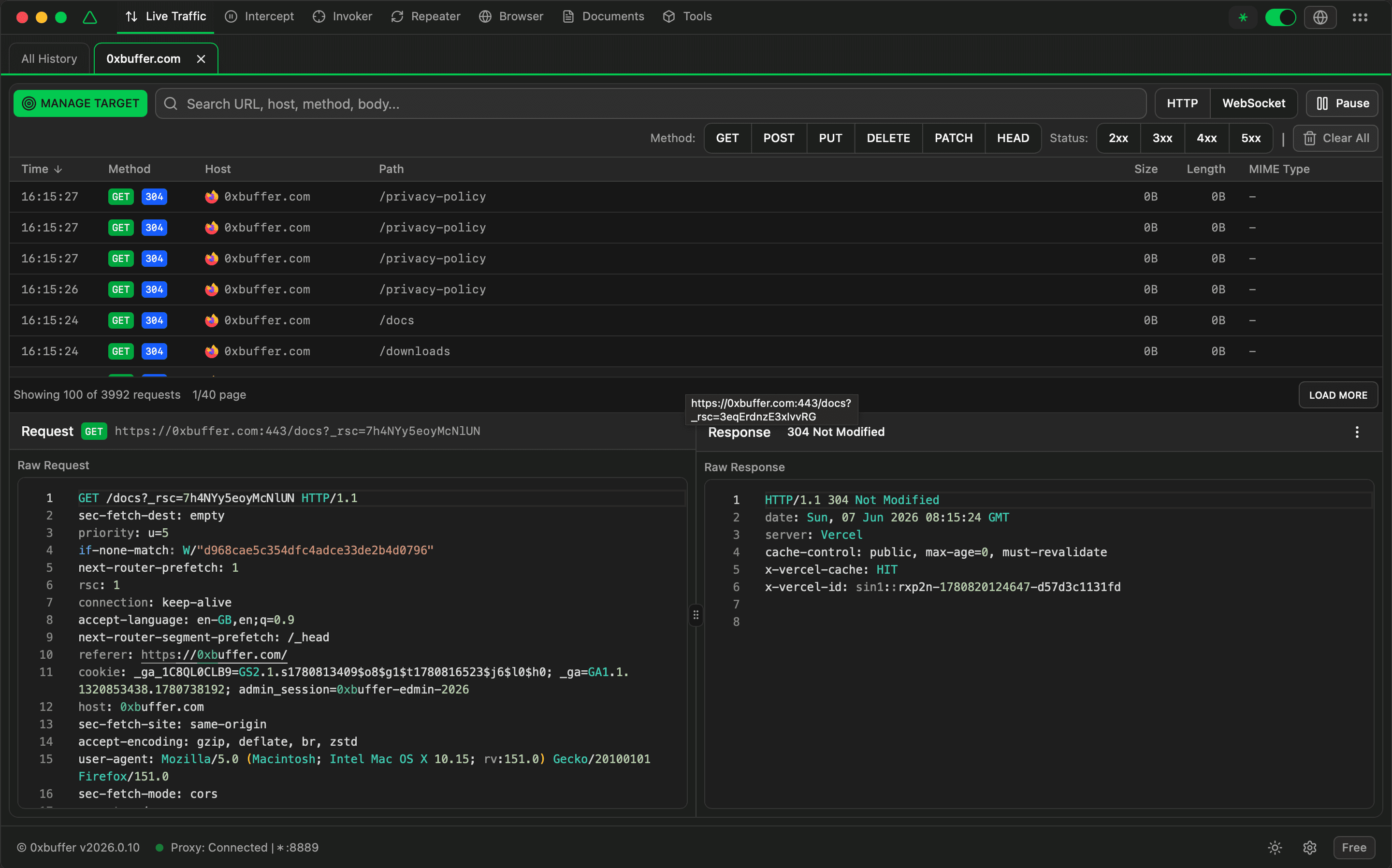Open the Browser tab
Viewport: 1392px width, 868px height.
[x=511, y=16]
